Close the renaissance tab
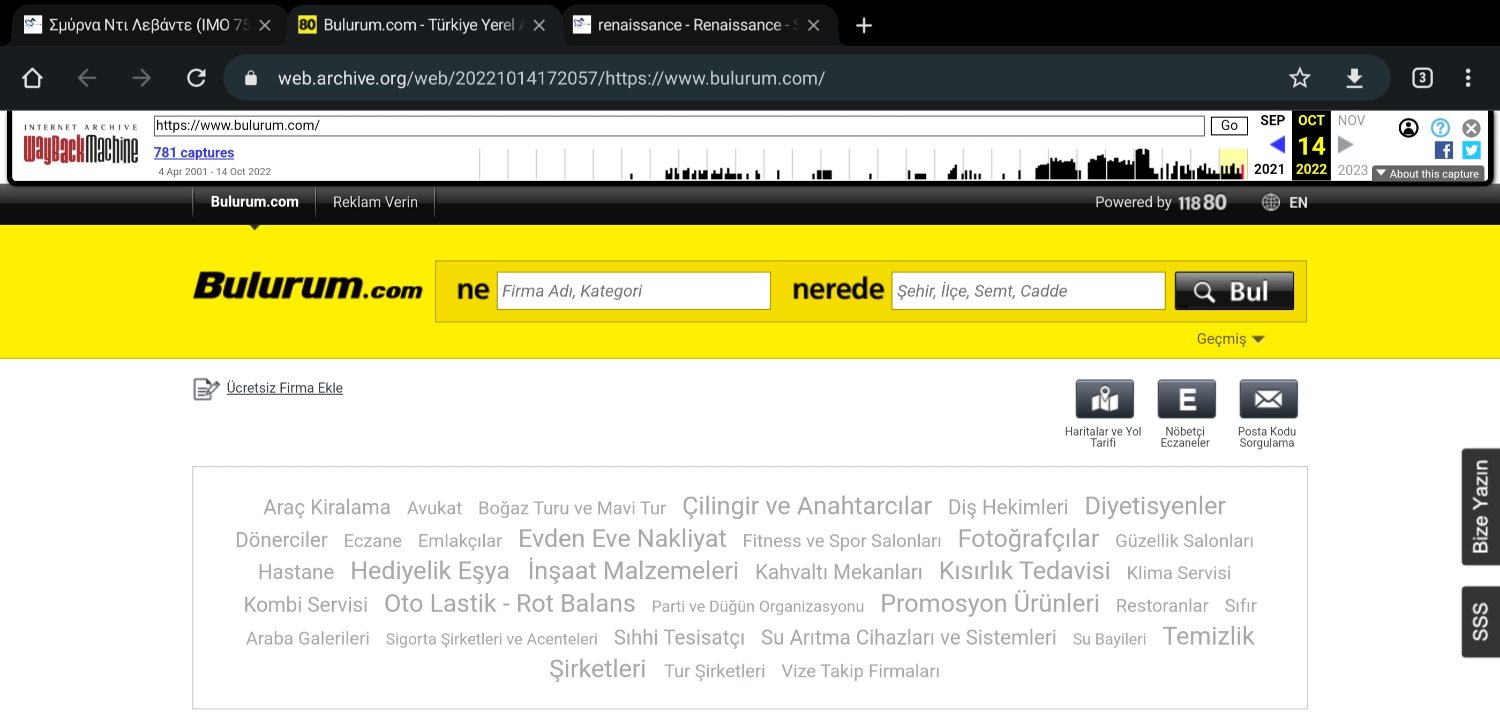Viewport: 1500px width, 716px height. 814,26
